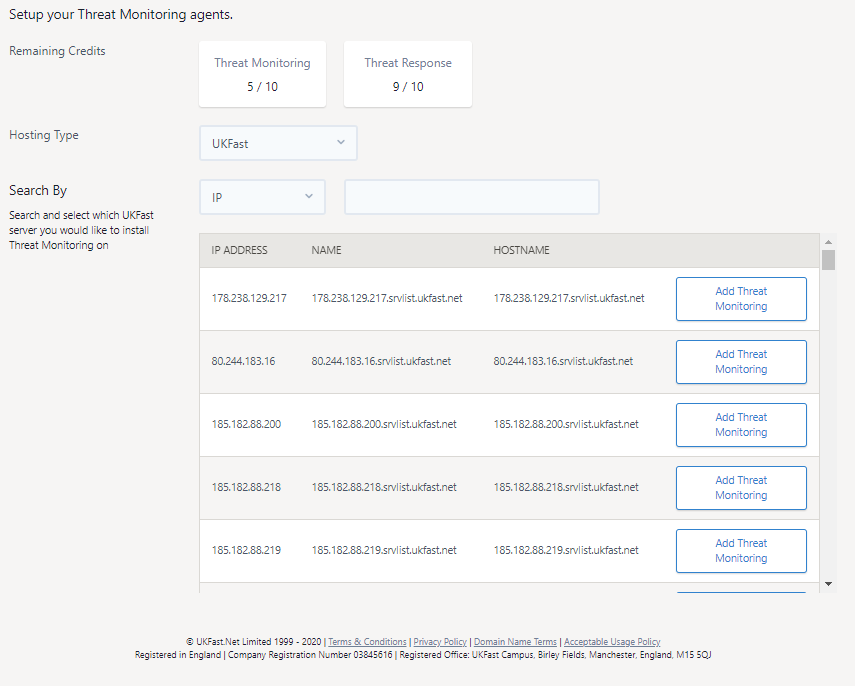855x686 pixels.
Task: Add Threat Monitoring for 185.182.88.200
Action: [741, 425]
